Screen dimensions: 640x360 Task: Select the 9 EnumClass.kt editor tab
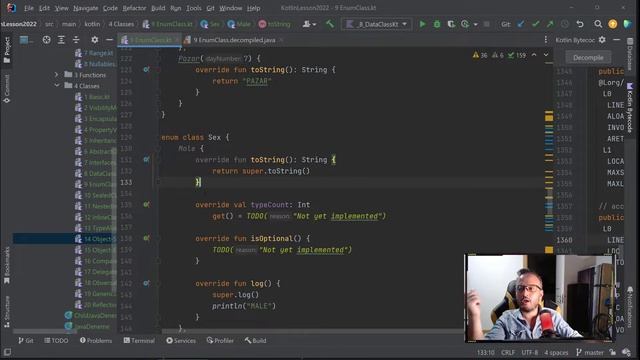pos(150,40)
